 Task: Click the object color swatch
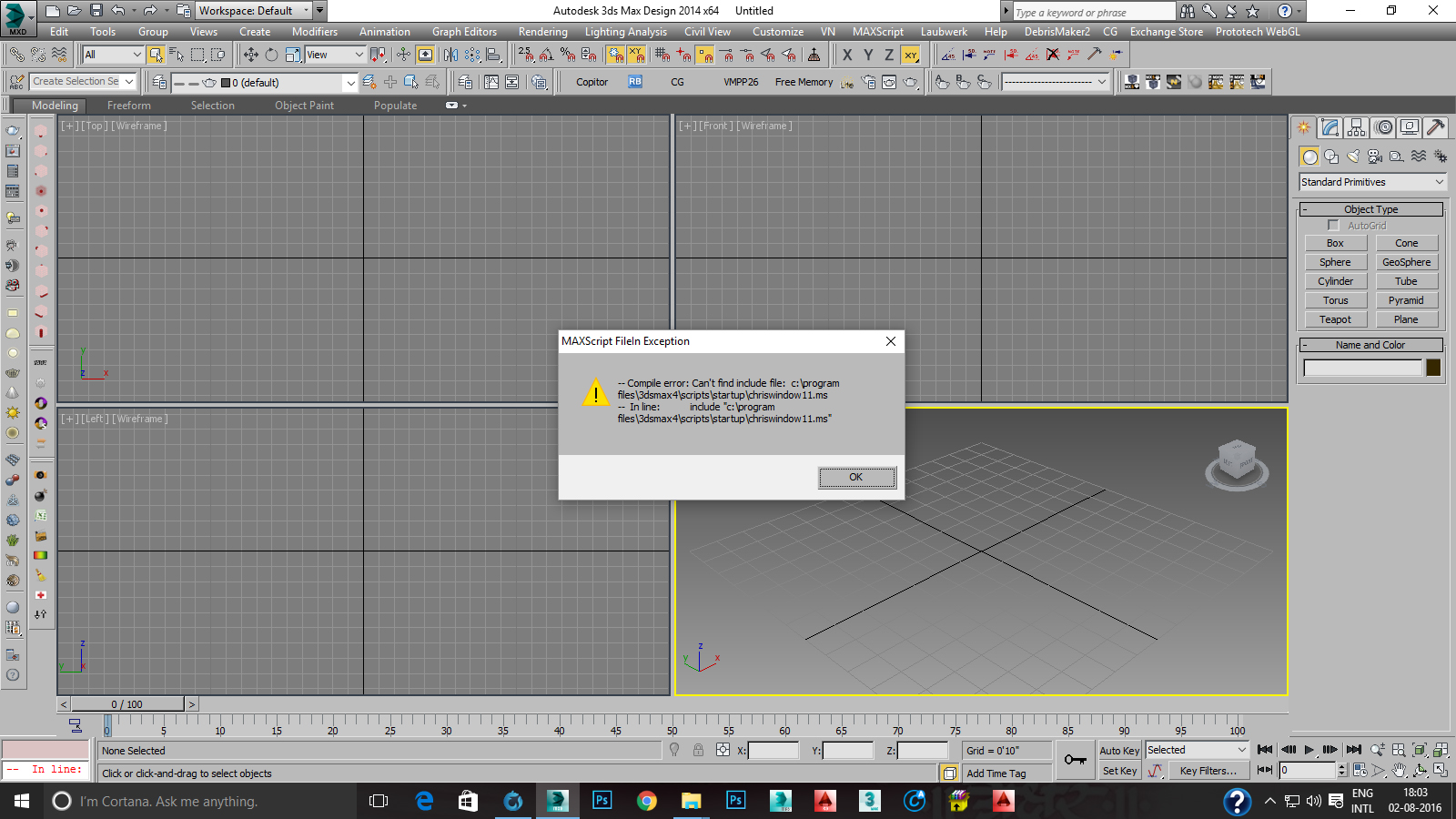coord(1433,368)
